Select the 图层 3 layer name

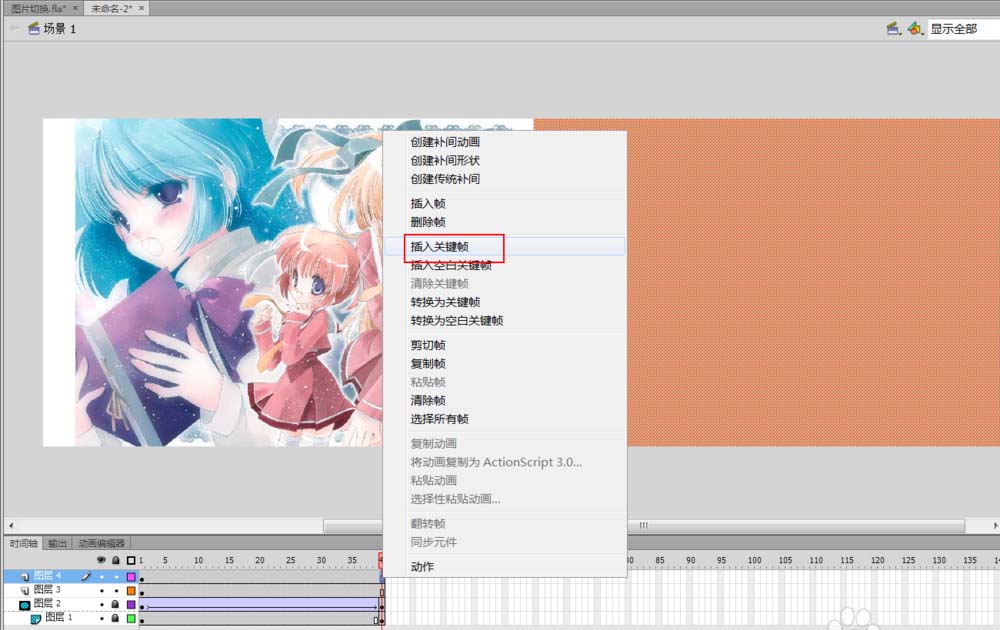(x=47, y=590)
